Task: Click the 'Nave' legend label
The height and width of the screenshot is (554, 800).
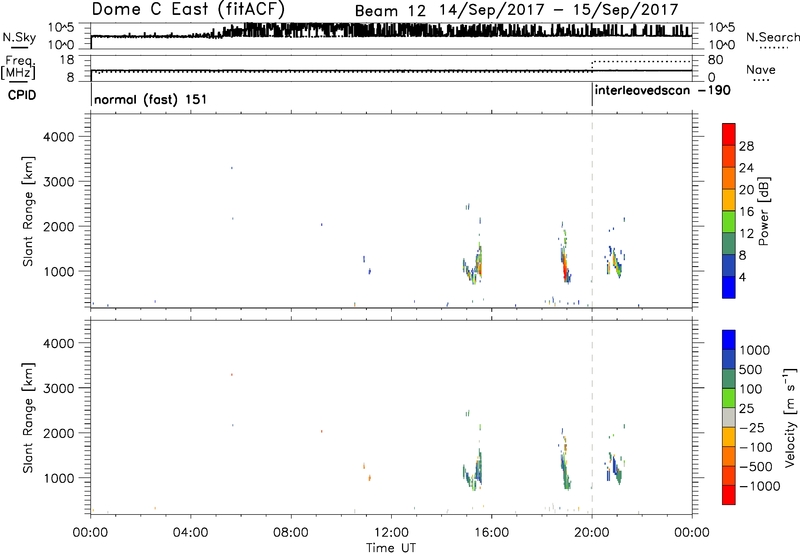Action: (761, 69)
